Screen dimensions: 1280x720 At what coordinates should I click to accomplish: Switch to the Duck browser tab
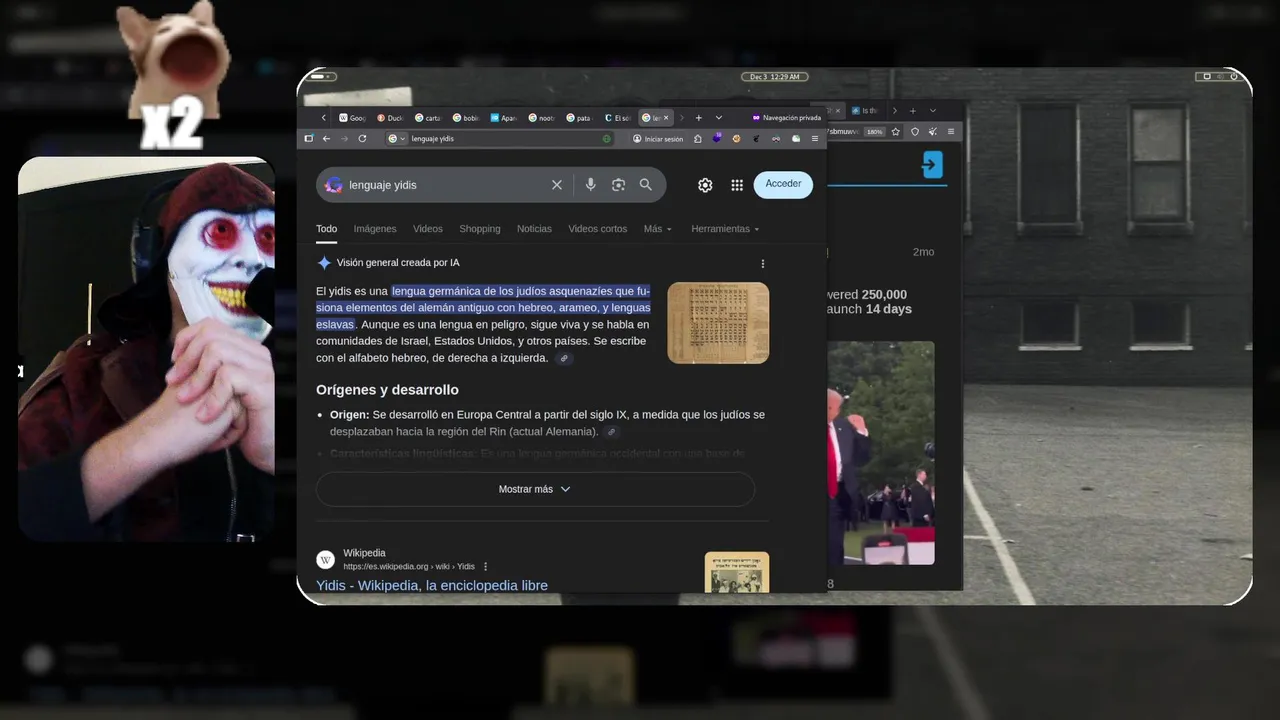(x=390, y=118)
